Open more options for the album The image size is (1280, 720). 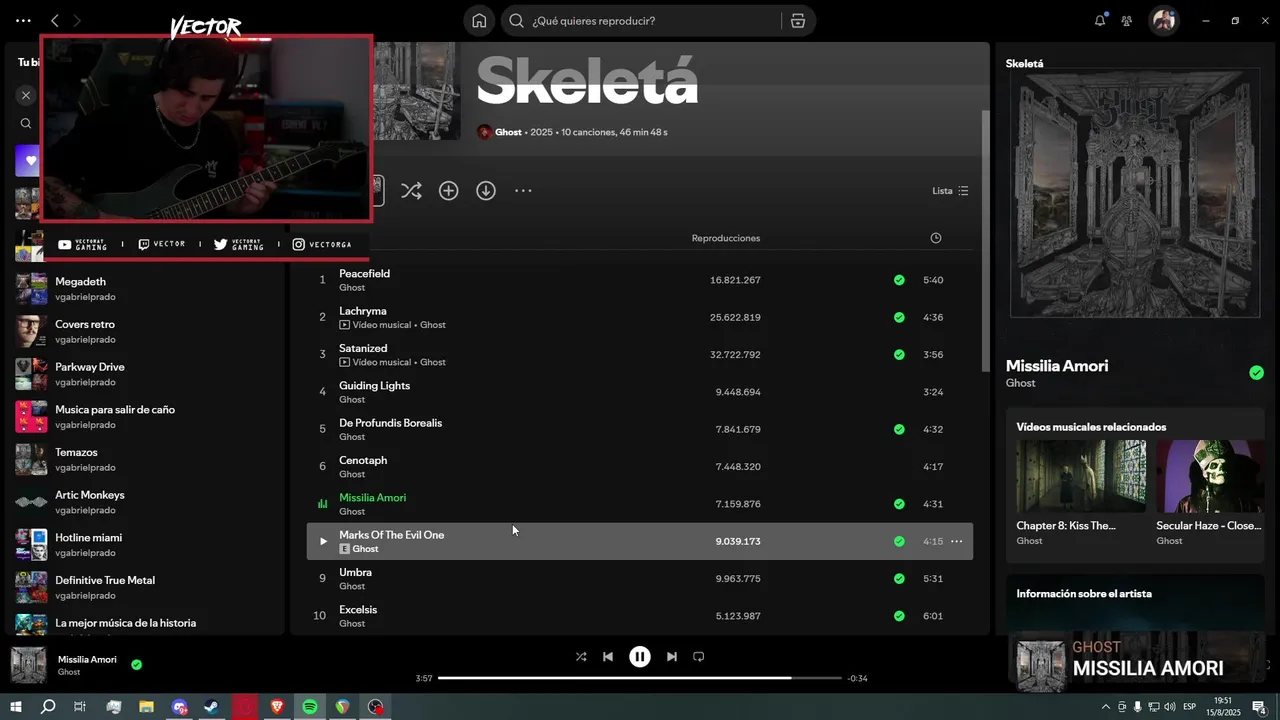click(x=523, y=190)
